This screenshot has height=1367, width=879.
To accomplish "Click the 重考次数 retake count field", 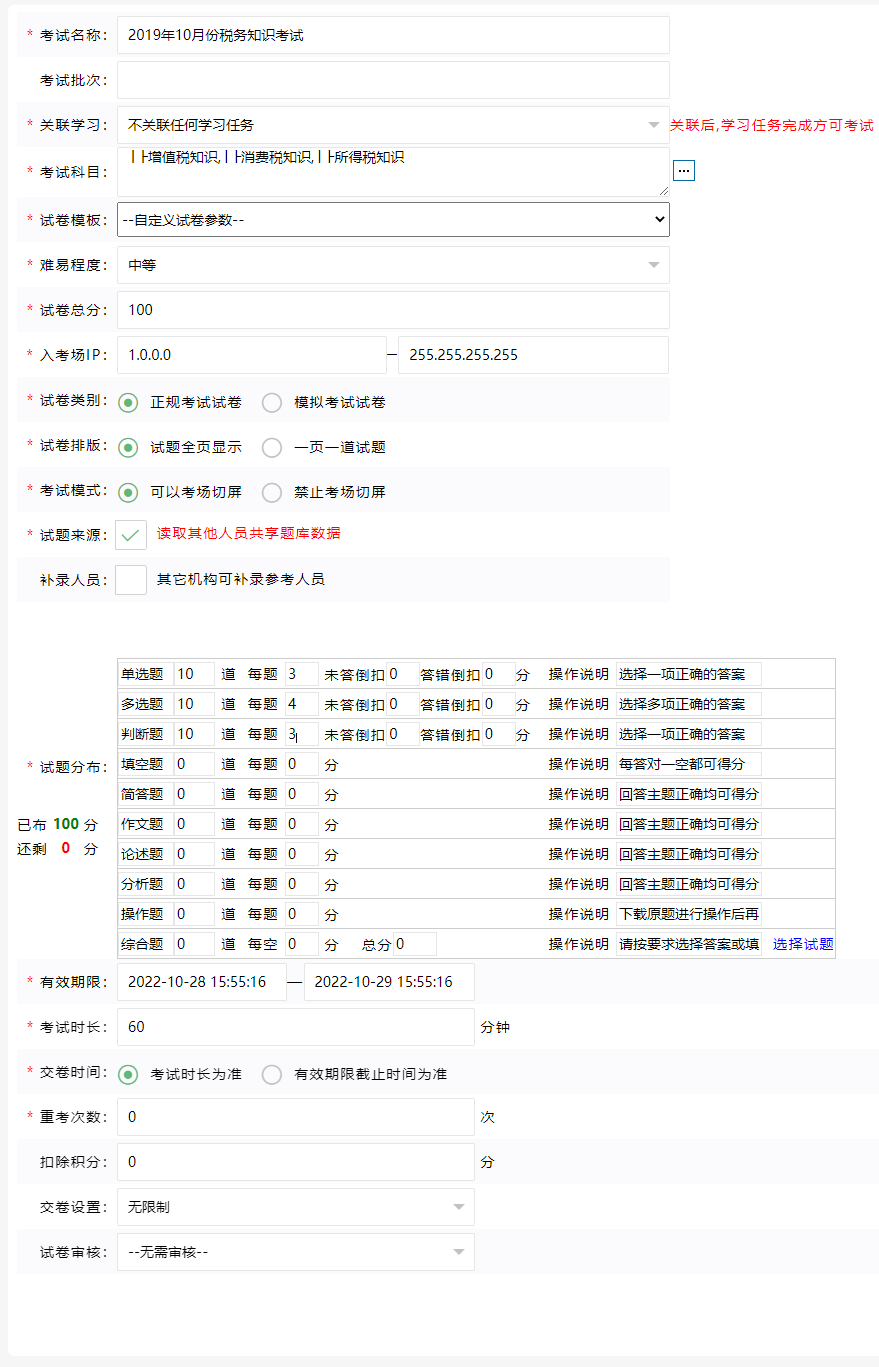I will coord(296,1117).
